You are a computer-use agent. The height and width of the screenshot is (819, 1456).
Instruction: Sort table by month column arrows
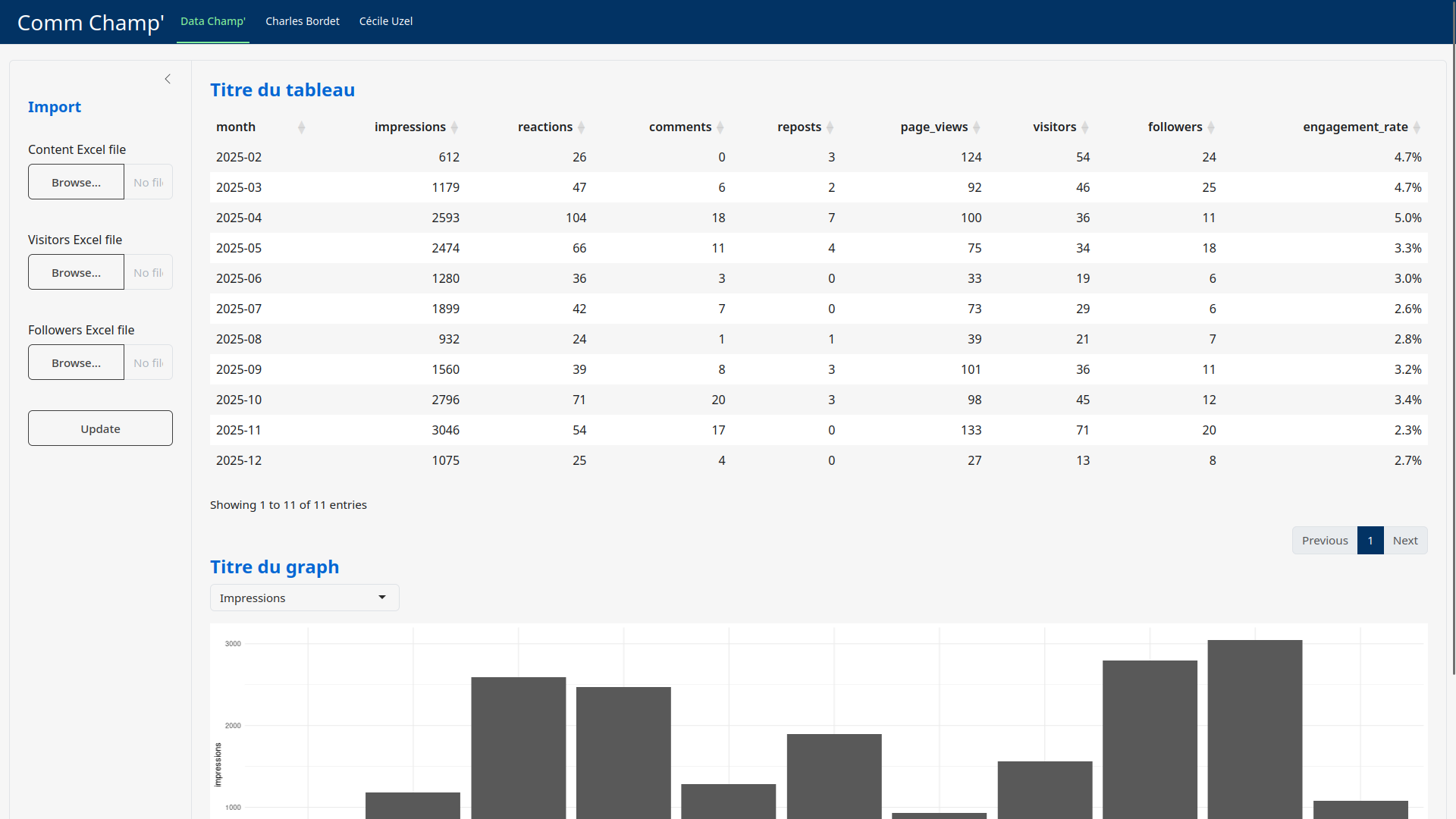point(301,127)
